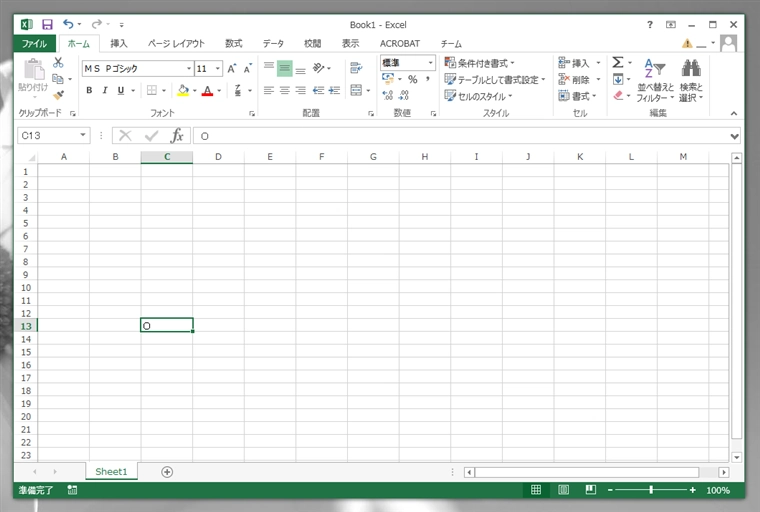The image size is (760, 512).
Task: Toggle Italic formatting
Action: (105, 90)
